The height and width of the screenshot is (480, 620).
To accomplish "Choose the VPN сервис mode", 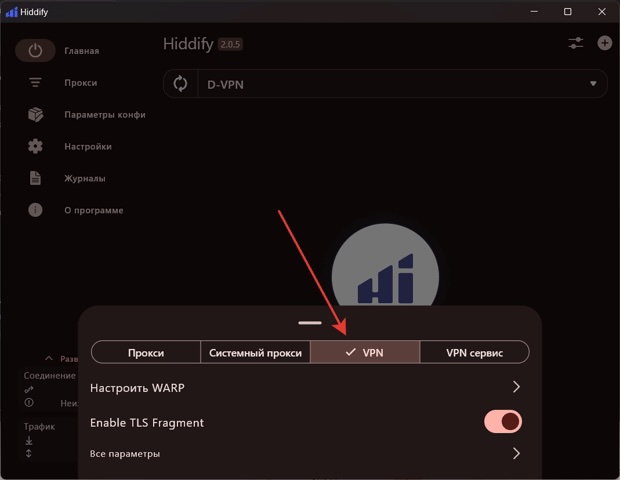I will pyautogui.click(x=474, y=353).
